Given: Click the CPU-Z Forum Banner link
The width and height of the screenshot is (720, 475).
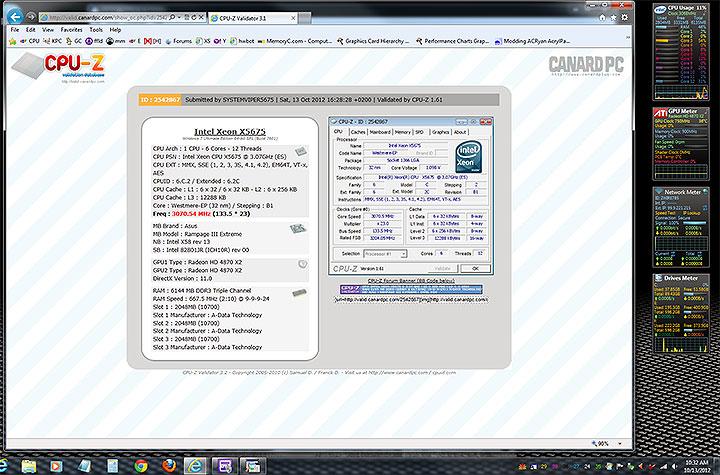Looking at the screenshot, I should (411, 281).
